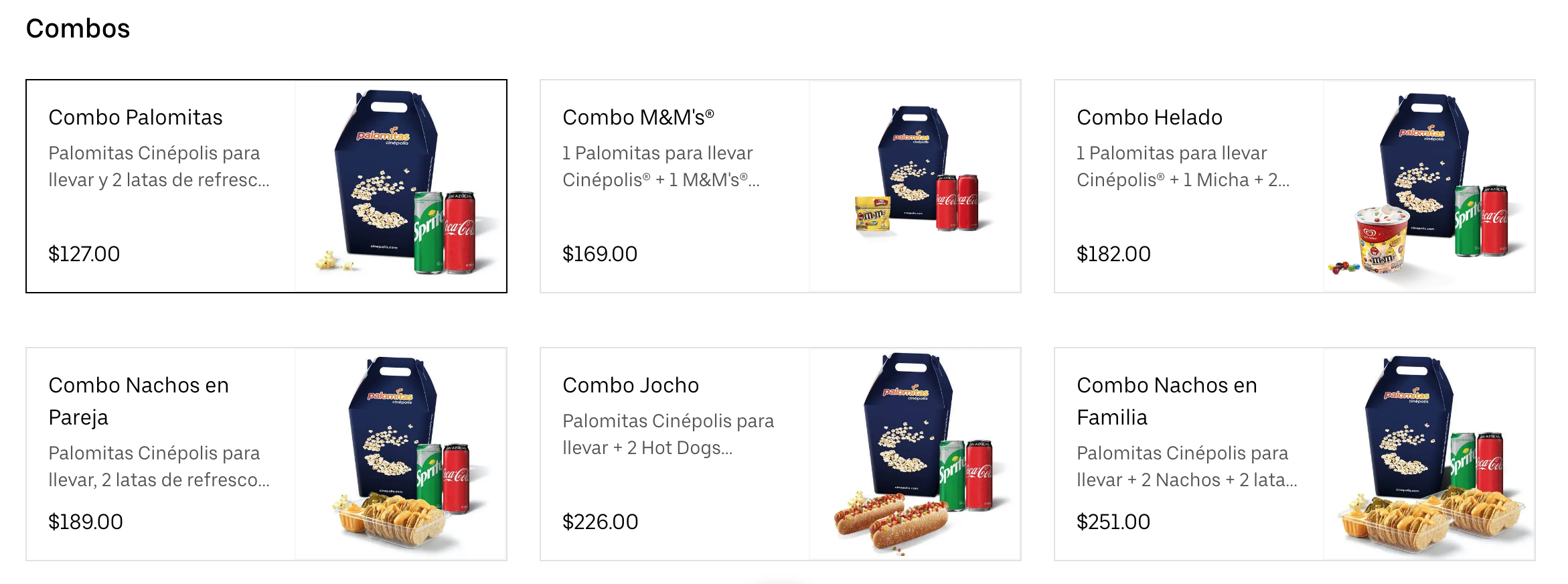This screenshot has height=584, width=1568.
Task: Click the $182.00 price label
Action: point(1113,254)
